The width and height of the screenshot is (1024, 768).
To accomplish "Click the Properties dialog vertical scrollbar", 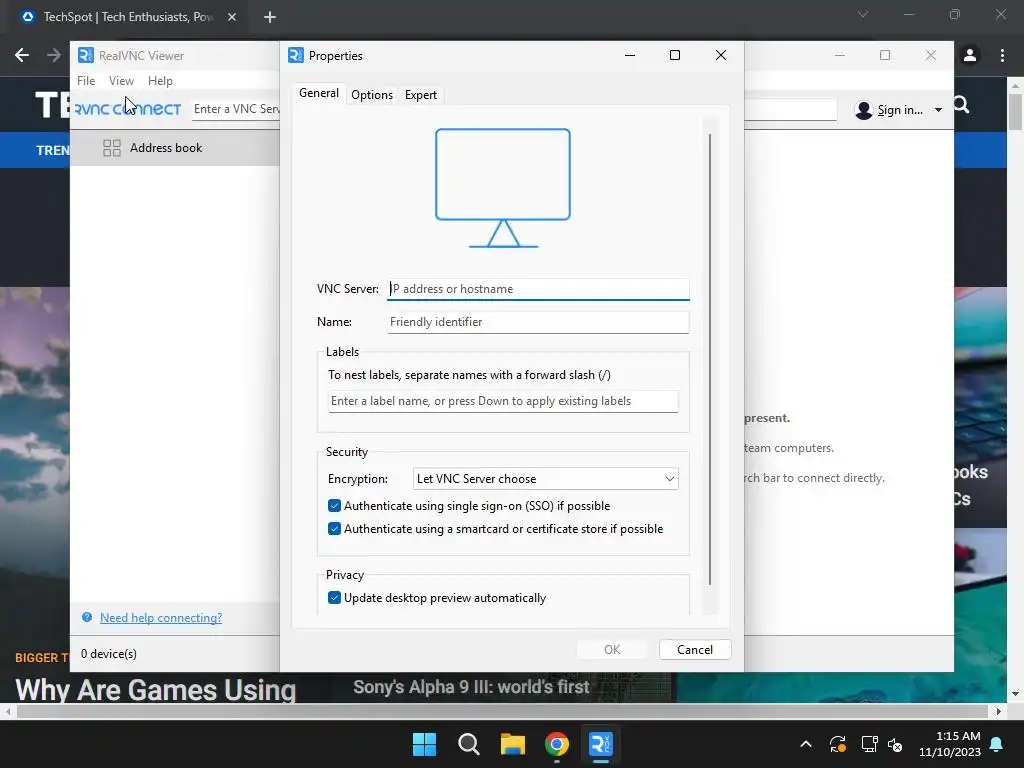I will (710, 359).
